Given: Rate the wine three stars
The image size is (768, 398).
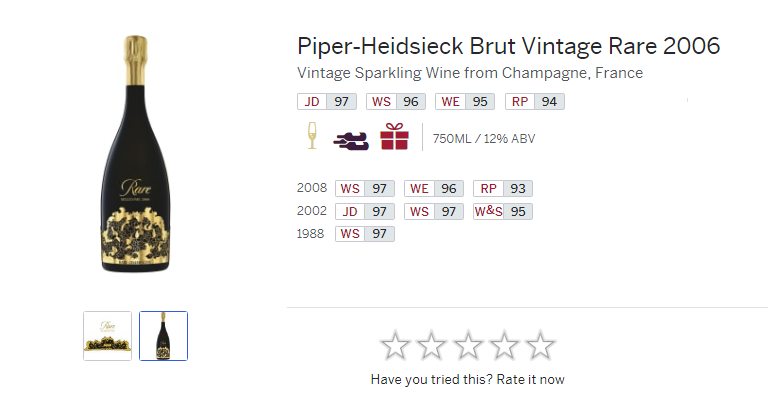Looking at the screenshot, I should tap(468, 345).
